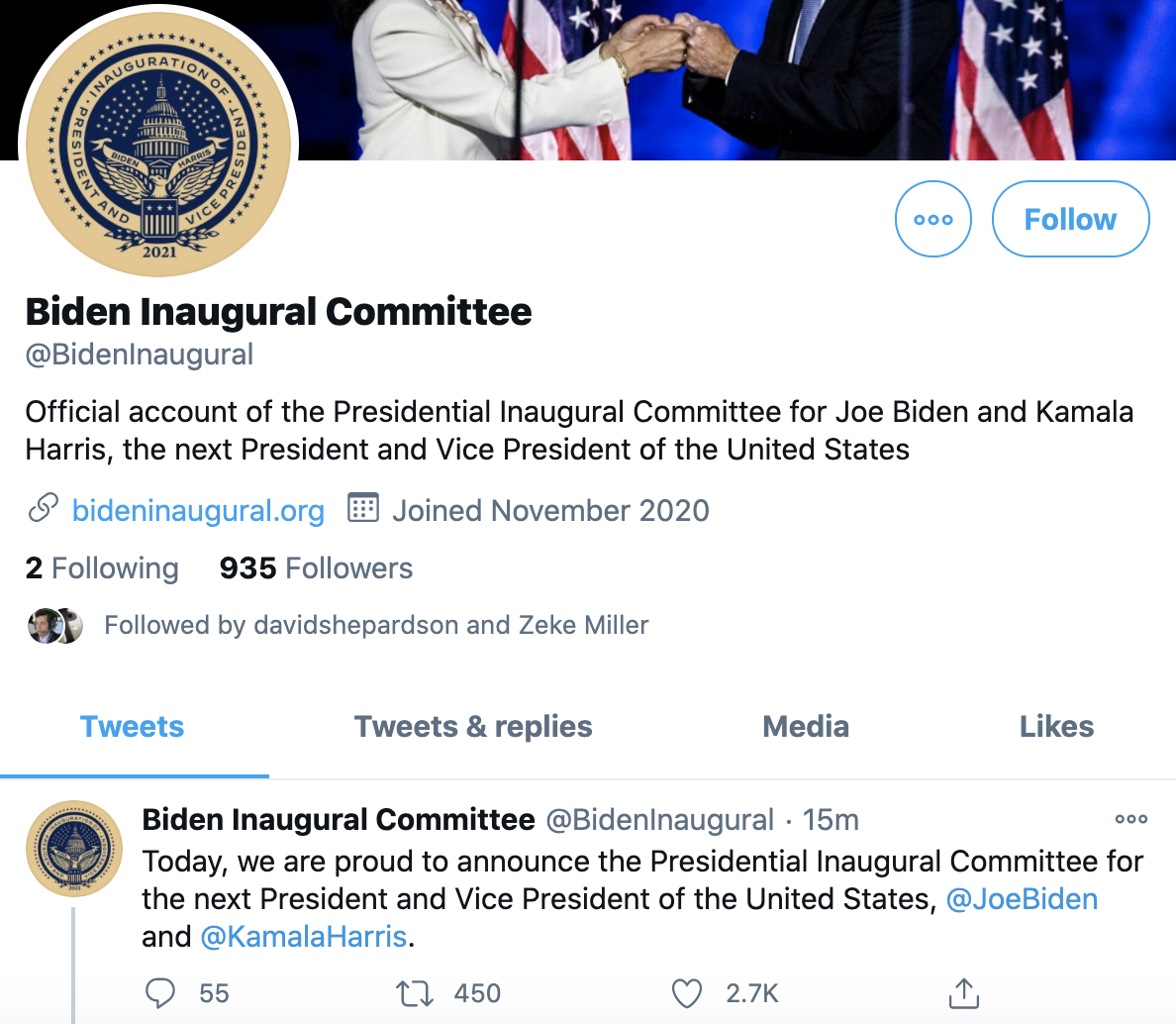Switch to Tweets & replies tab
Screen dimensions: 1176x1024
tap(473, 727)
